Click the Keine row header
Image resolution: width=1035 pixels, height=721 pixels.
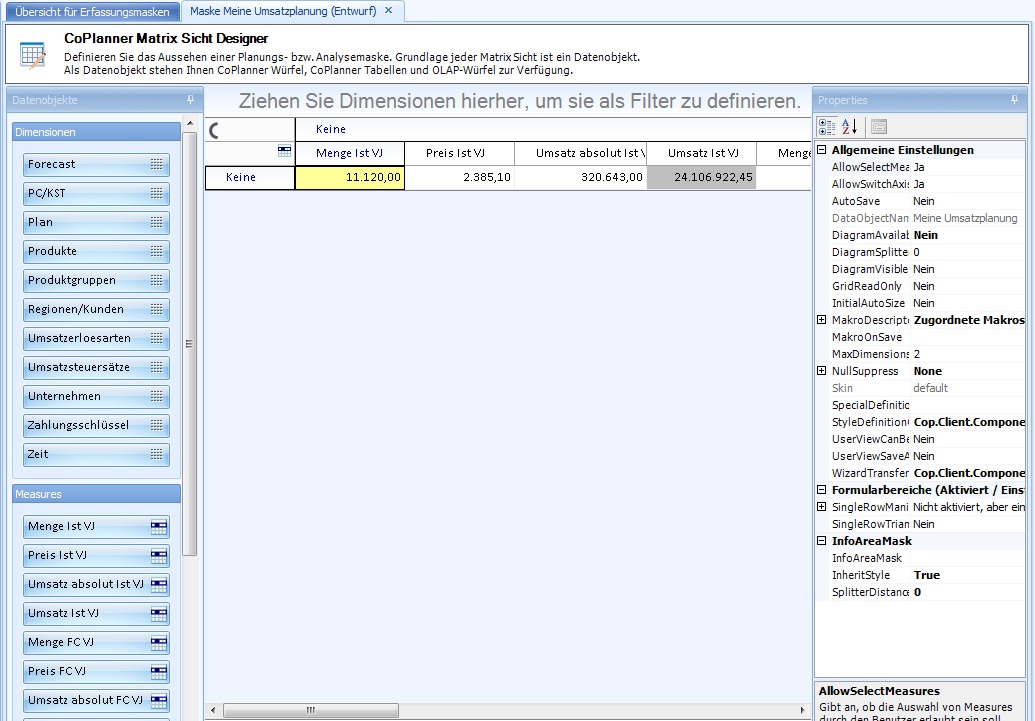(250, 177)
